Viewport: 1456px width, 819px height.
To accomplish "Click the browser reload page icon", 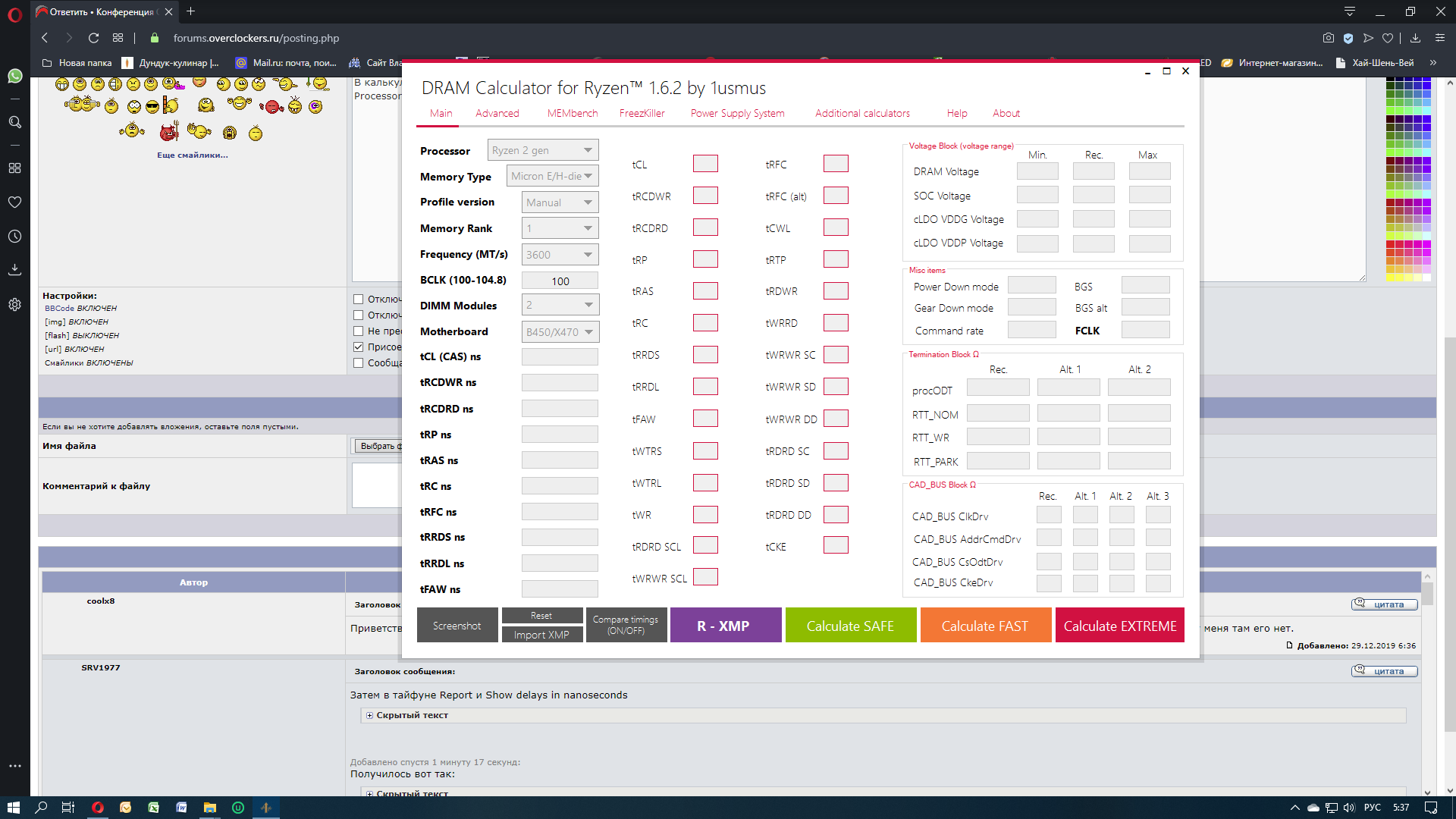I will (93, 38).
